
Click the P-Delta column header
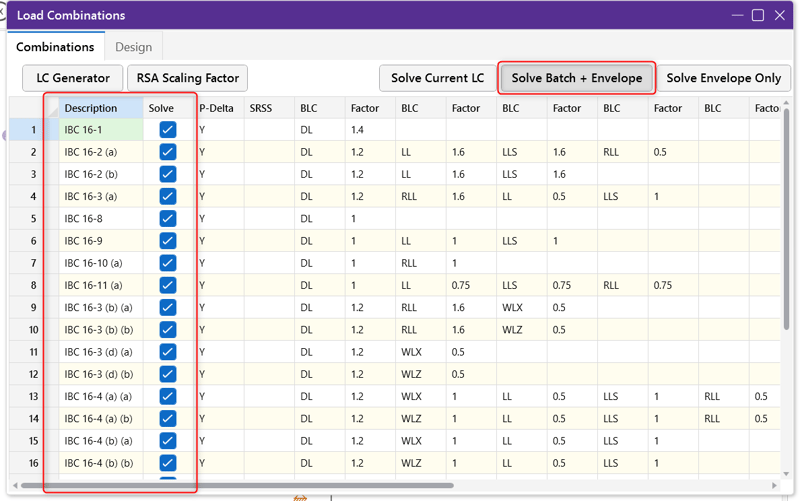coord(216,108)
